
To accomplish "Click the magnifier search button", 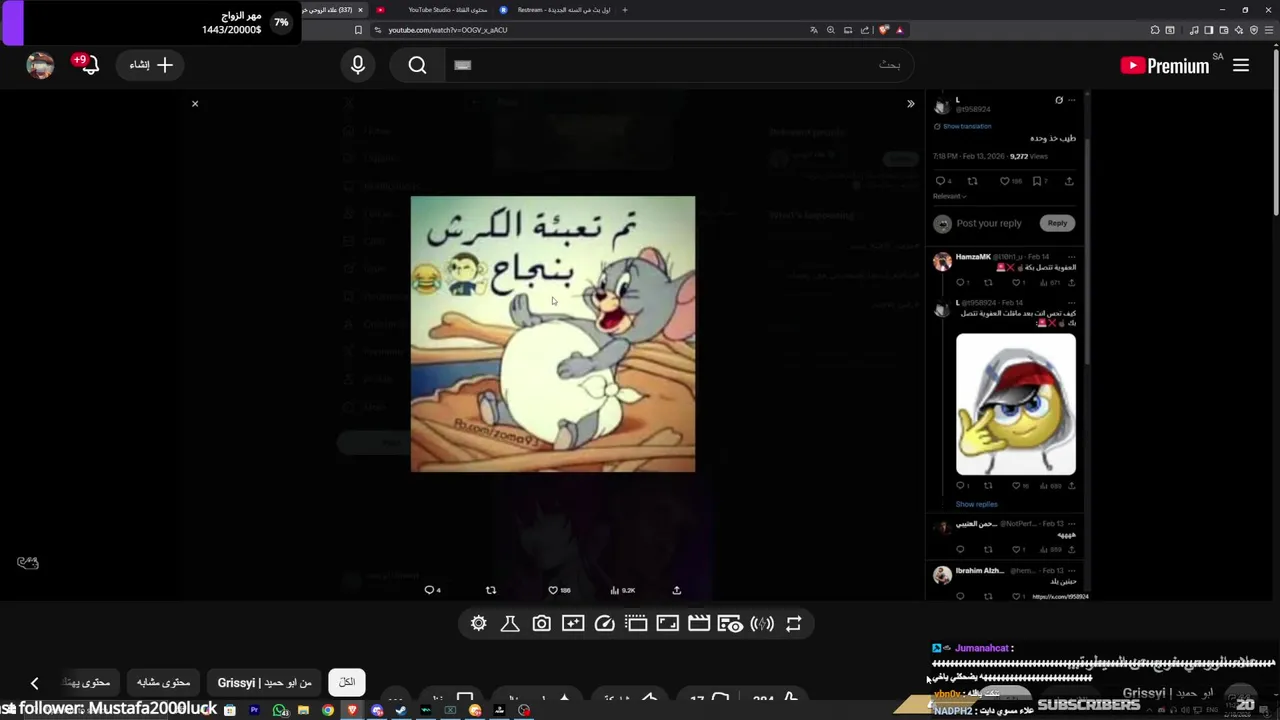I will [x=417, y=65].
